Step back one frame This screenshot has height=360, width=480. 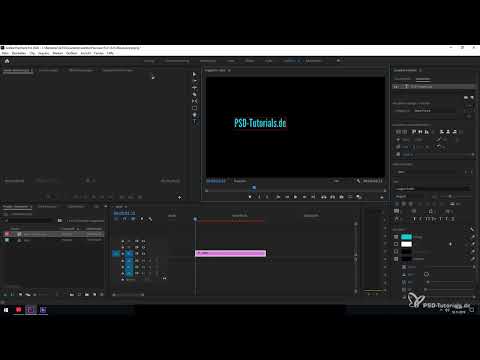tap(287, 197)
